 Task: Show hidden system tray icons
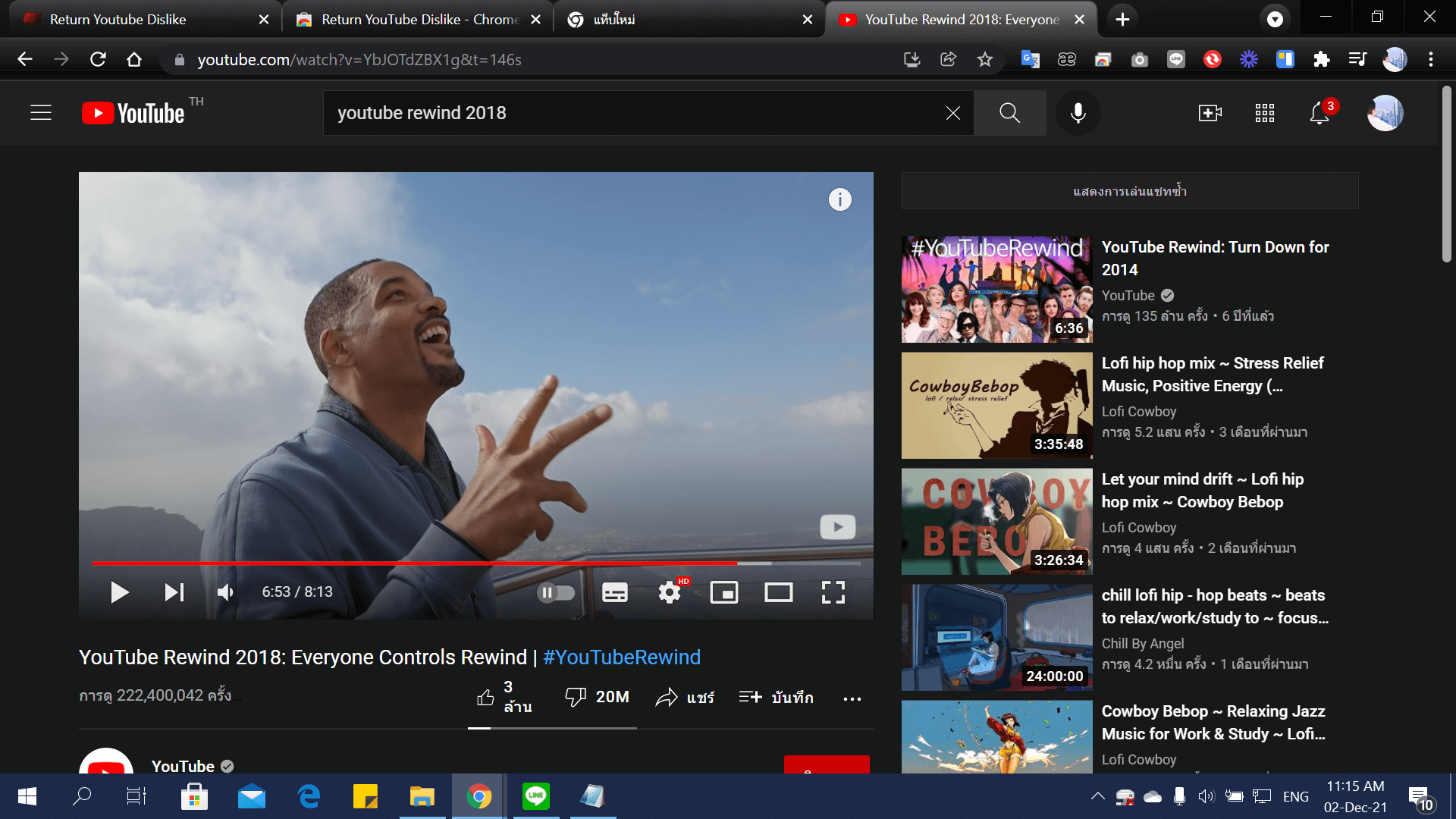coord(1097,796)
